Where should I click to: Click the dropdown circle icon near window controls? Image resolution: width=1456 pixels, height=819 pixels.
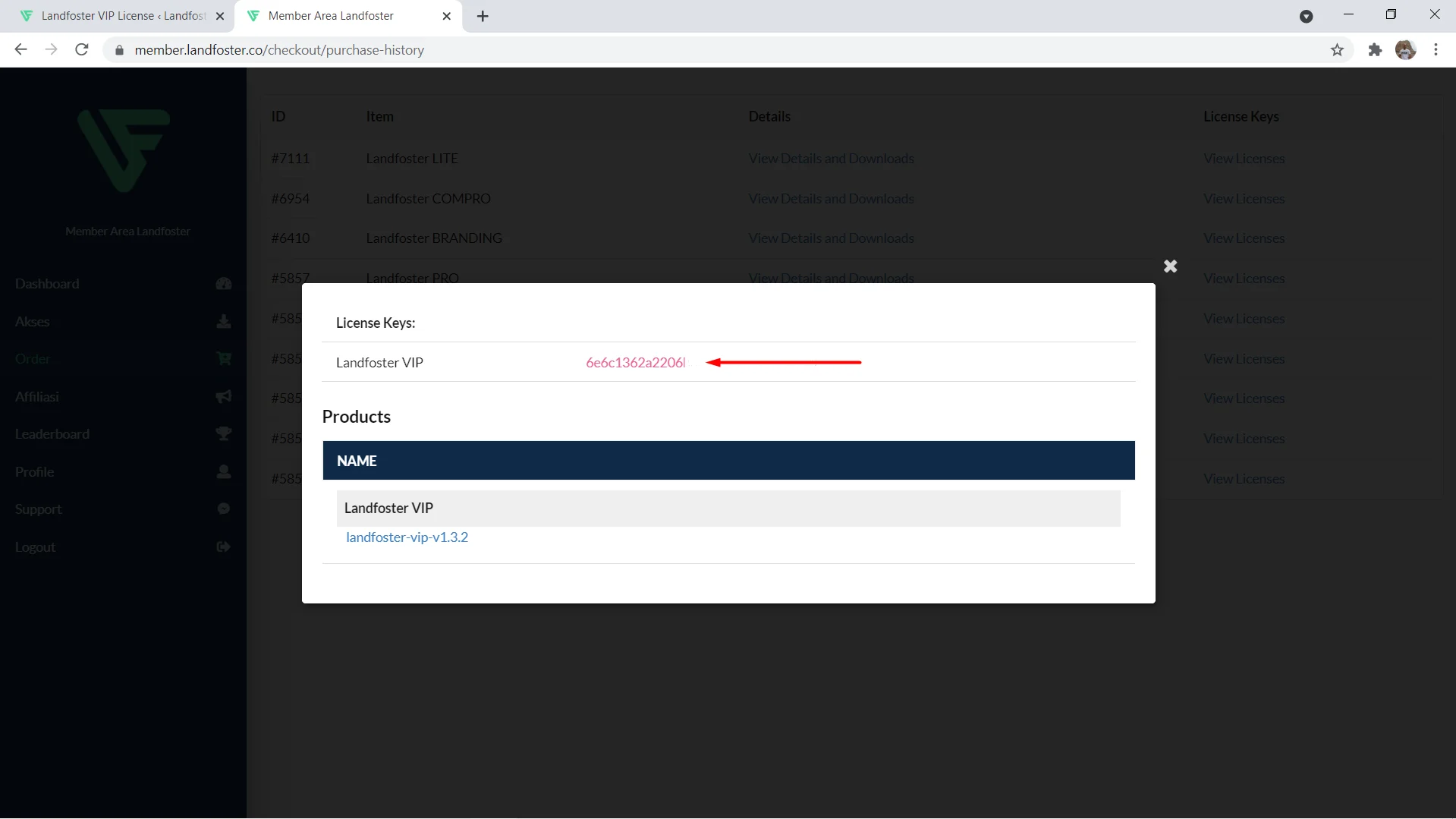[x=1306, y=16]
